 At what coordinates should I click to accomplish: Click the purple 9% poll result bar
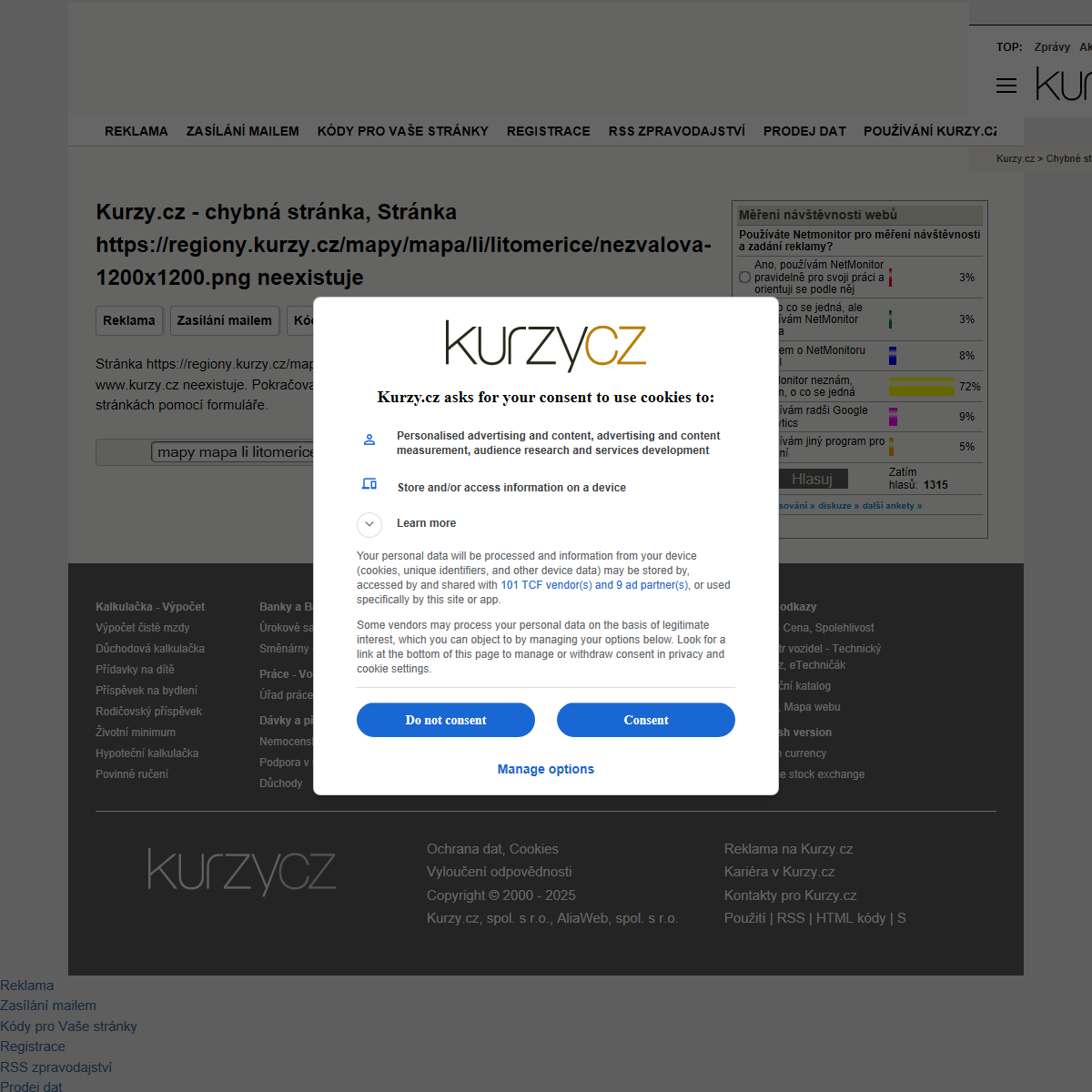(x=894, y=417)
